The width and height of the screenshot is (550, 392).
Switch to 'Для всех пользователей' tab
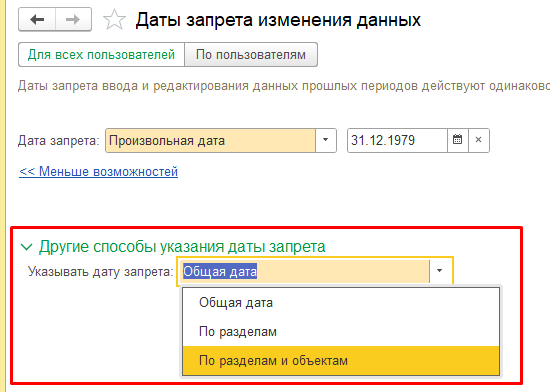[x=101, y=55]
